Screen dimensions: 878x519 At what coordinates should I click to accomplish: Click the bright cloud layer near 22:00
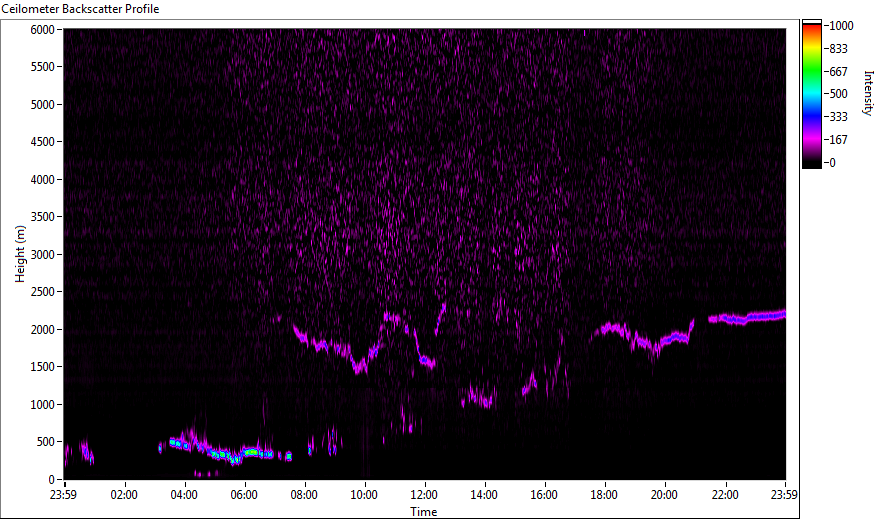pos(747,317)
